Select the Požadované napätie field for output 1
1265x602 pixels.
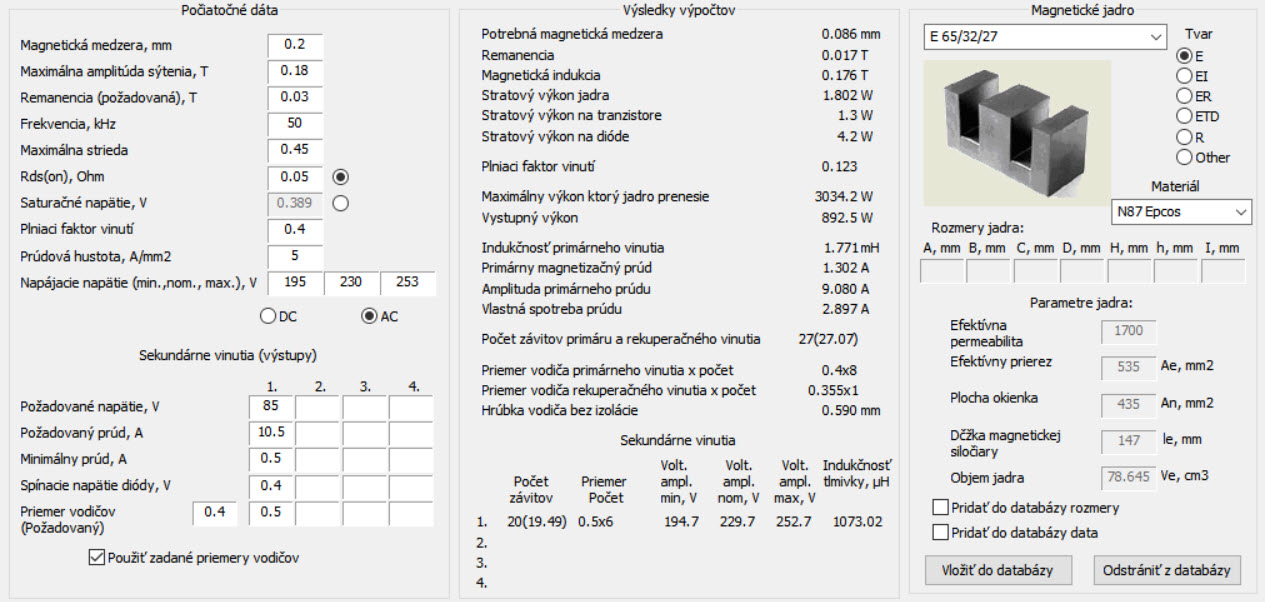point(270,407)
